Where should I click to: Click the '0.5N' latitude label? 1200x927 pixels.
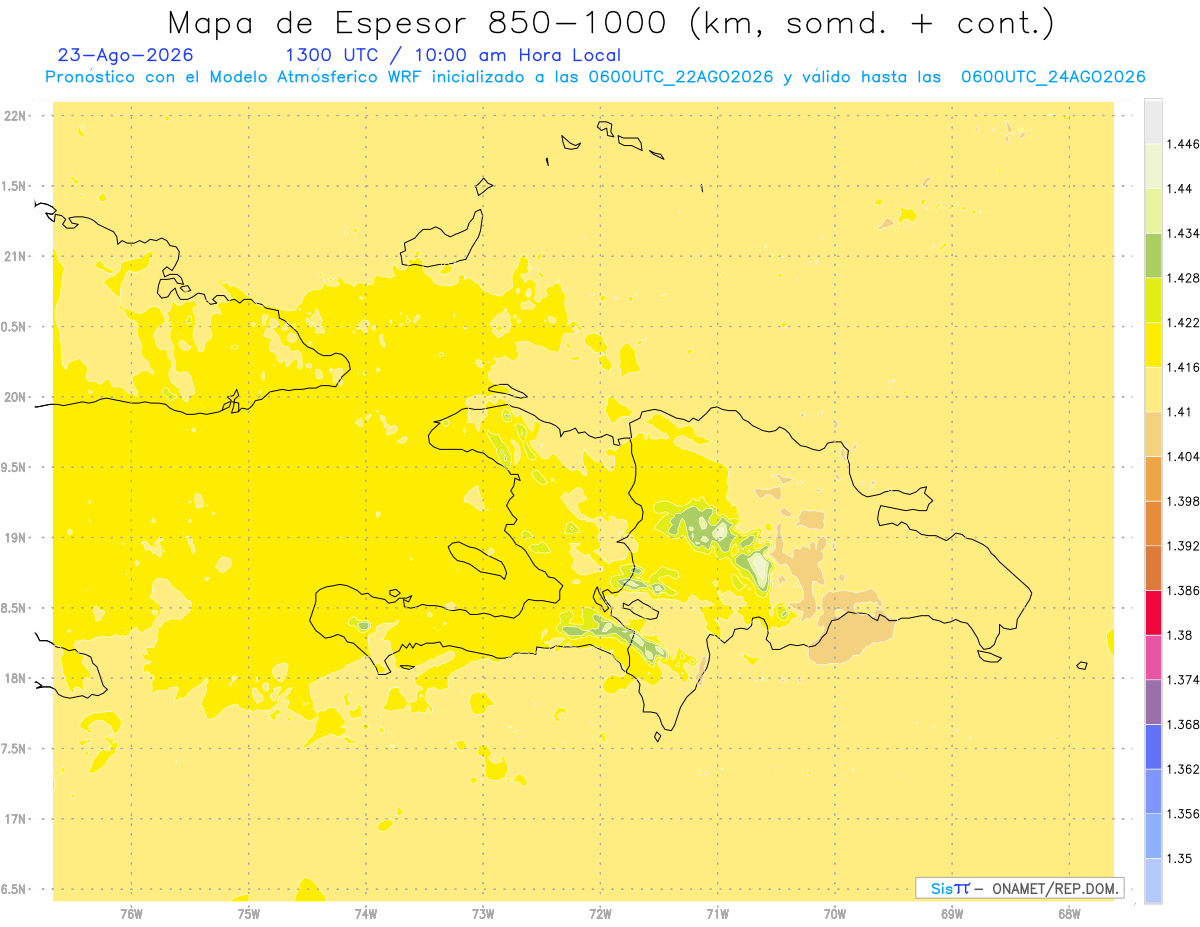pyautogui.click(x=15, y=327)
